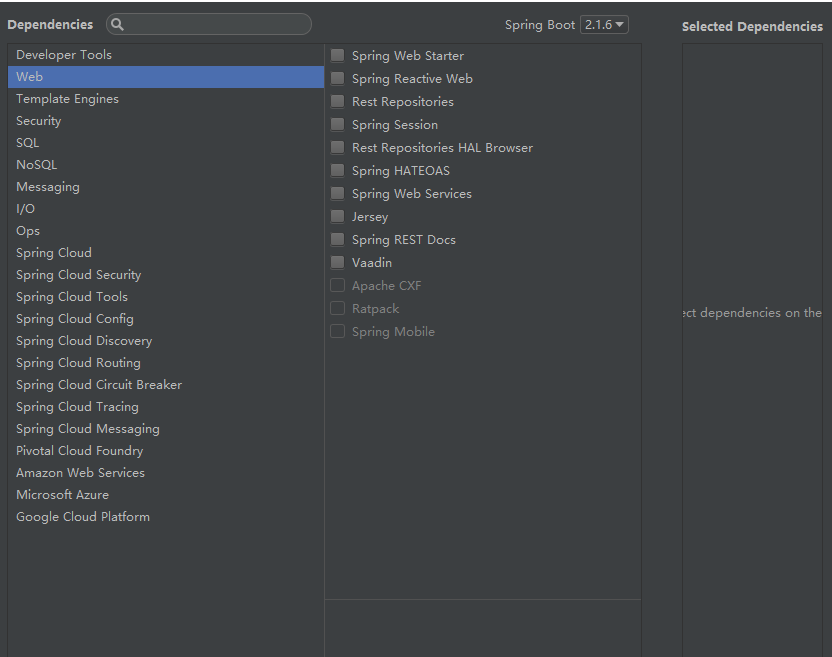
Task: Check the Spring Web Starter checkbox
Action: (337, 55)
